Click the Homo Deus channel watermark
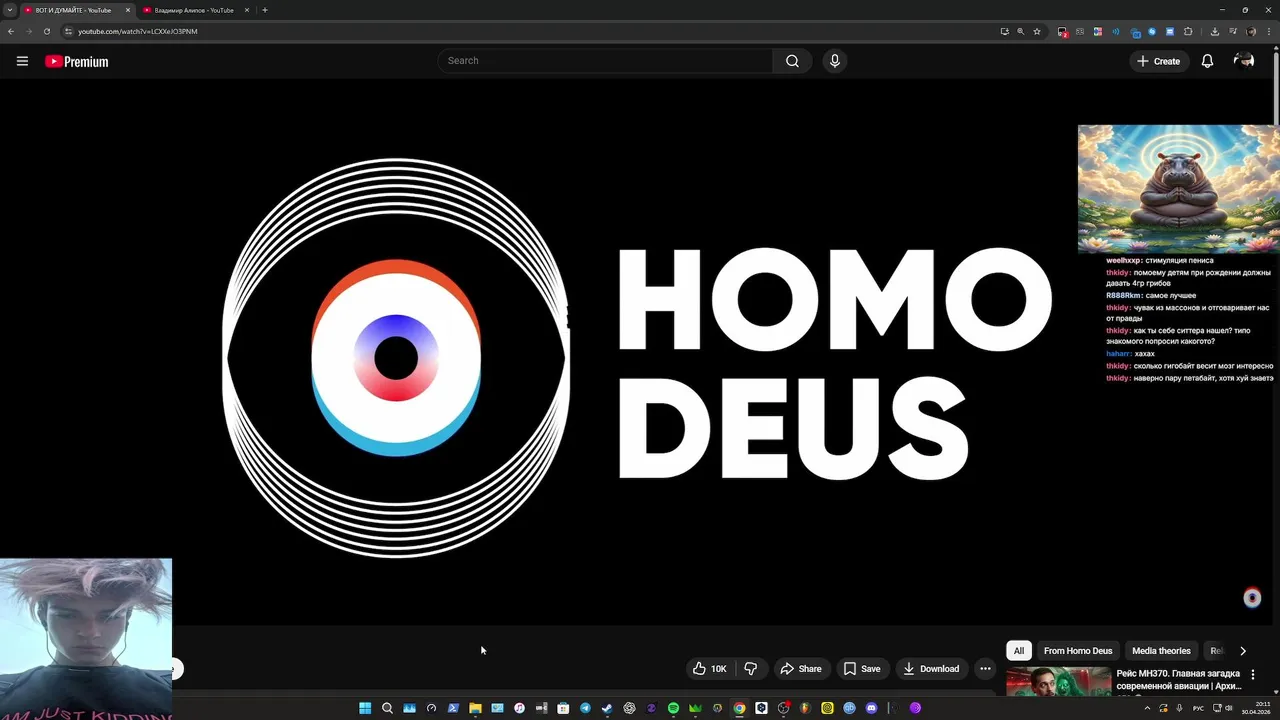 [x=1252, y=598]
